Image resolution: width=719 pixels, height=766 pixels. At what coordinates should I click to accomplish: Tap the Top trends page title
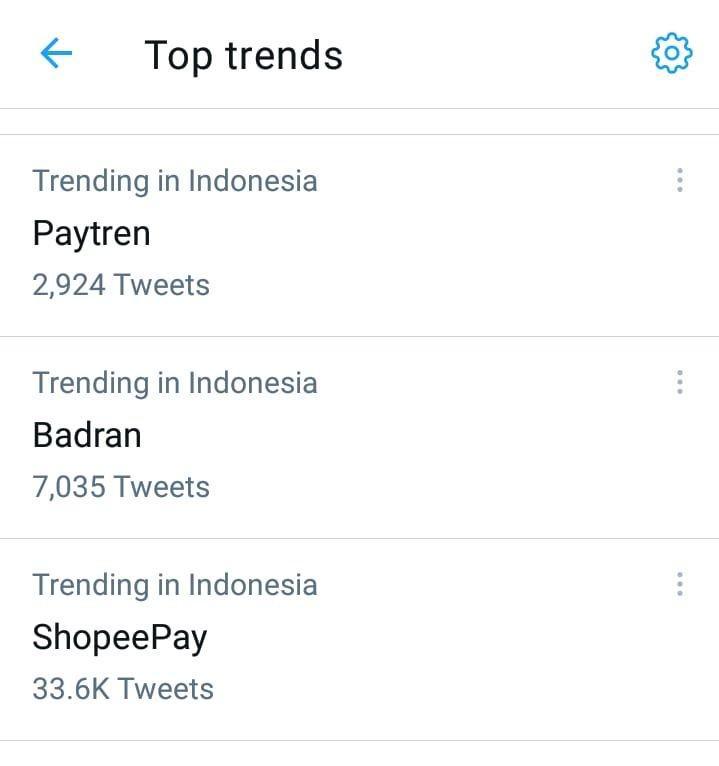click(x=244, y=56)
